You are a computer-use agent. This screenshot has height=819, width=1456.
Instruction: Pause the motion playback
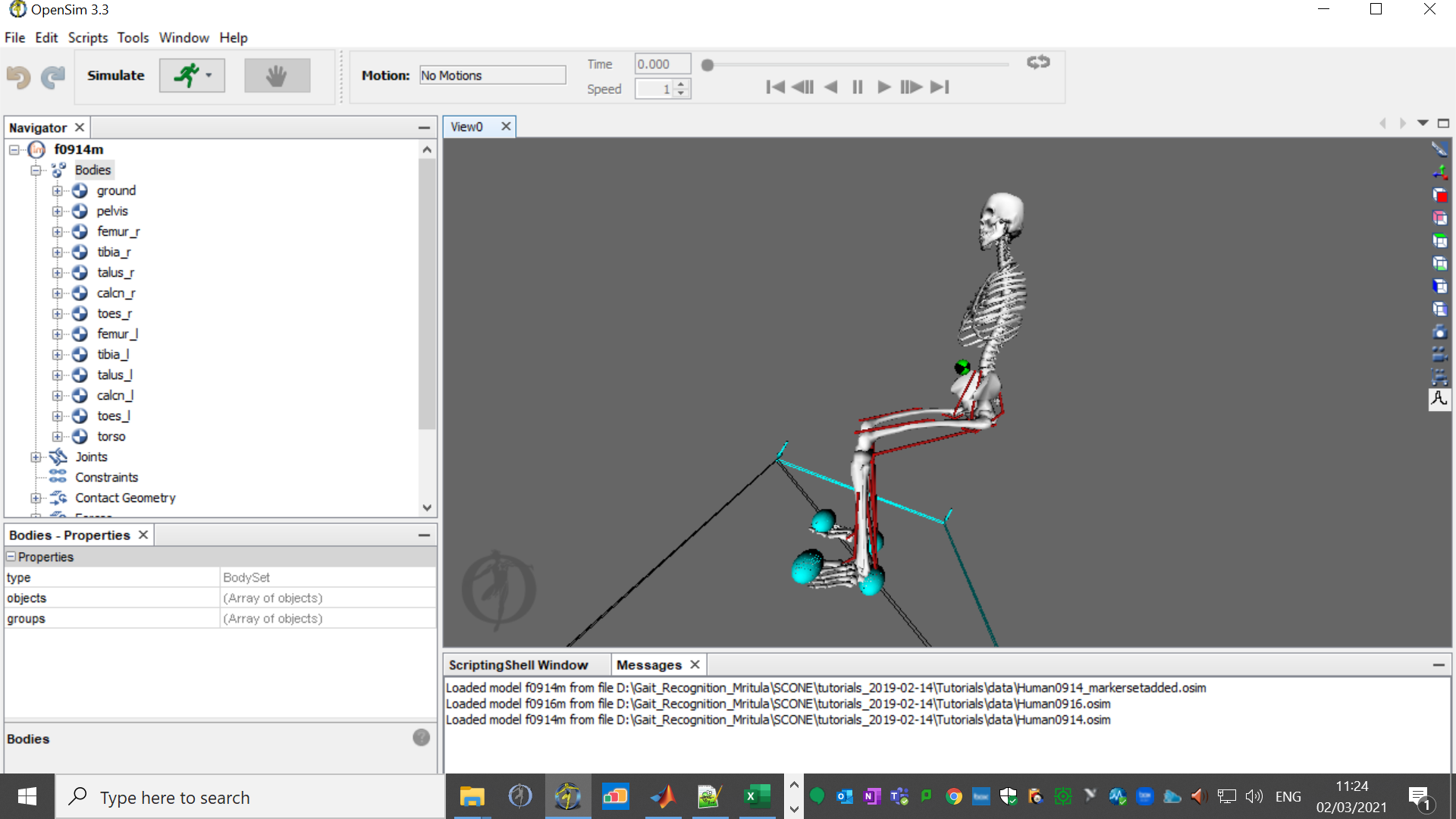(x=858, y=87)
